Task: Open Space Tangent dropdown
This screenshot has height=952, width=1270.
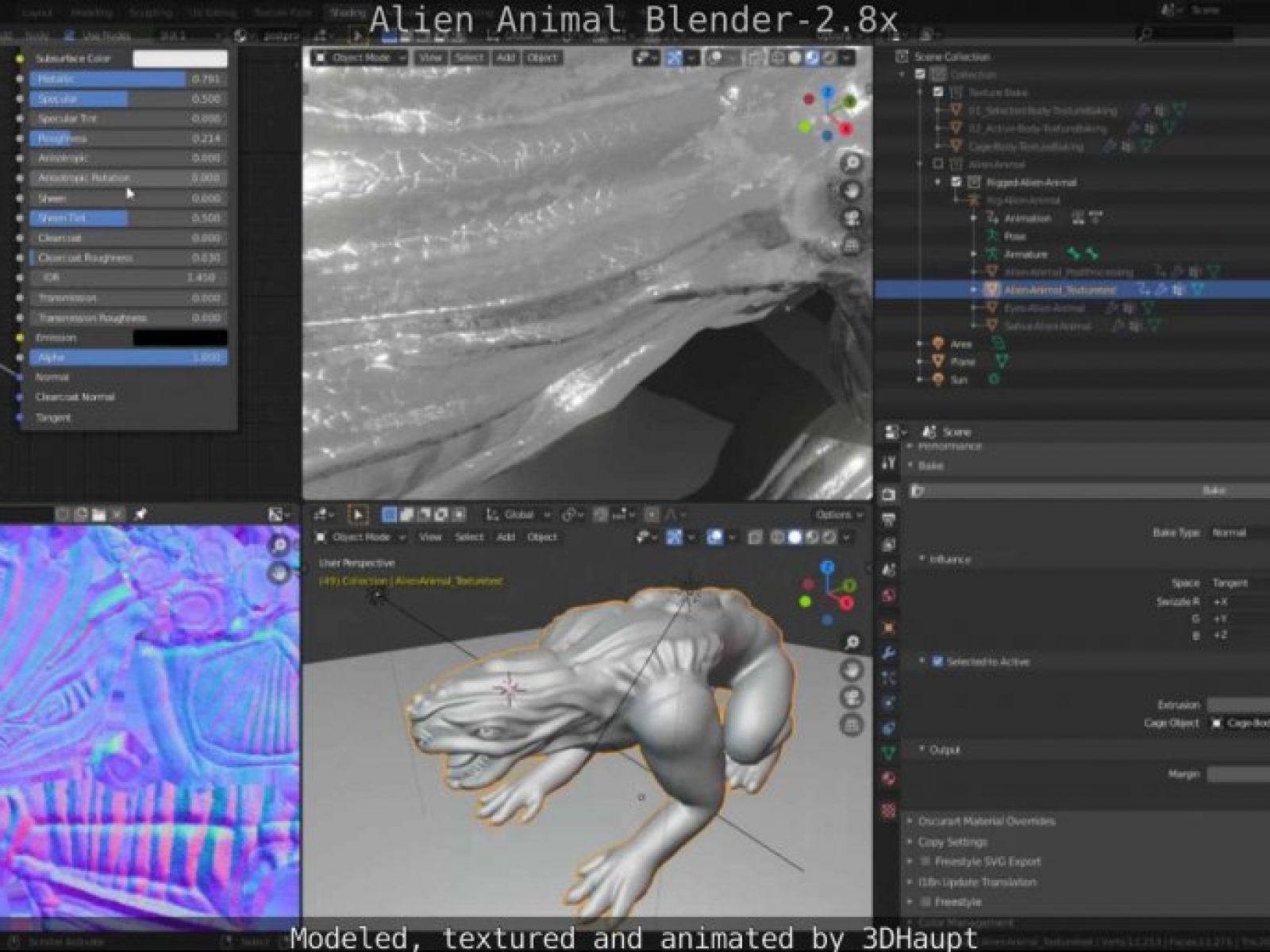Action: coord(1239,583)
